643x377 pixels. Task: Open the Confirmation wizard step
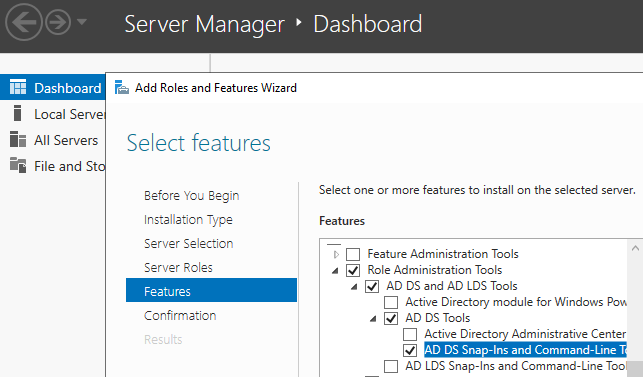click(x=180, y=315)
